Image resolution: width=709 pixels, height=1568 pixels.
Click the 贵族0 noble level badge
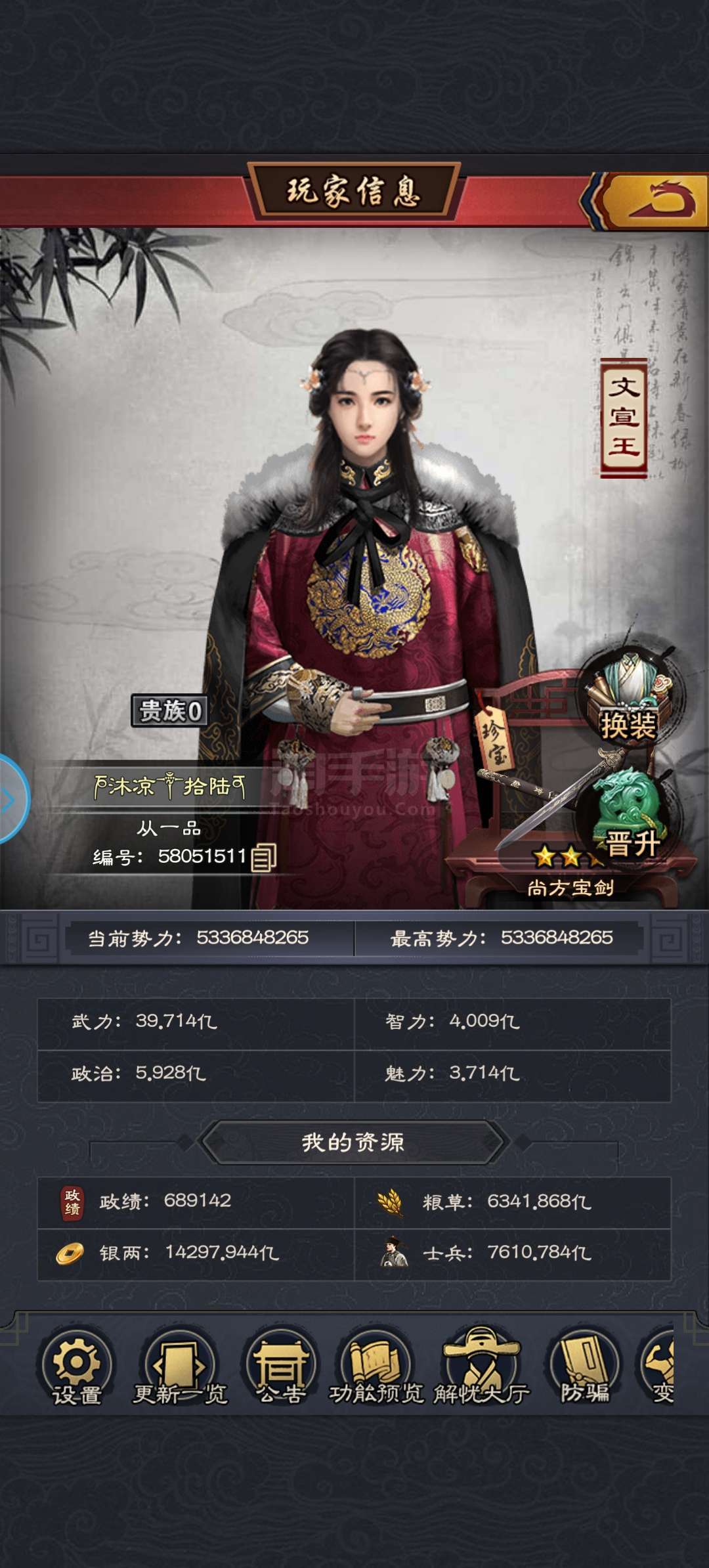[170, 711]
